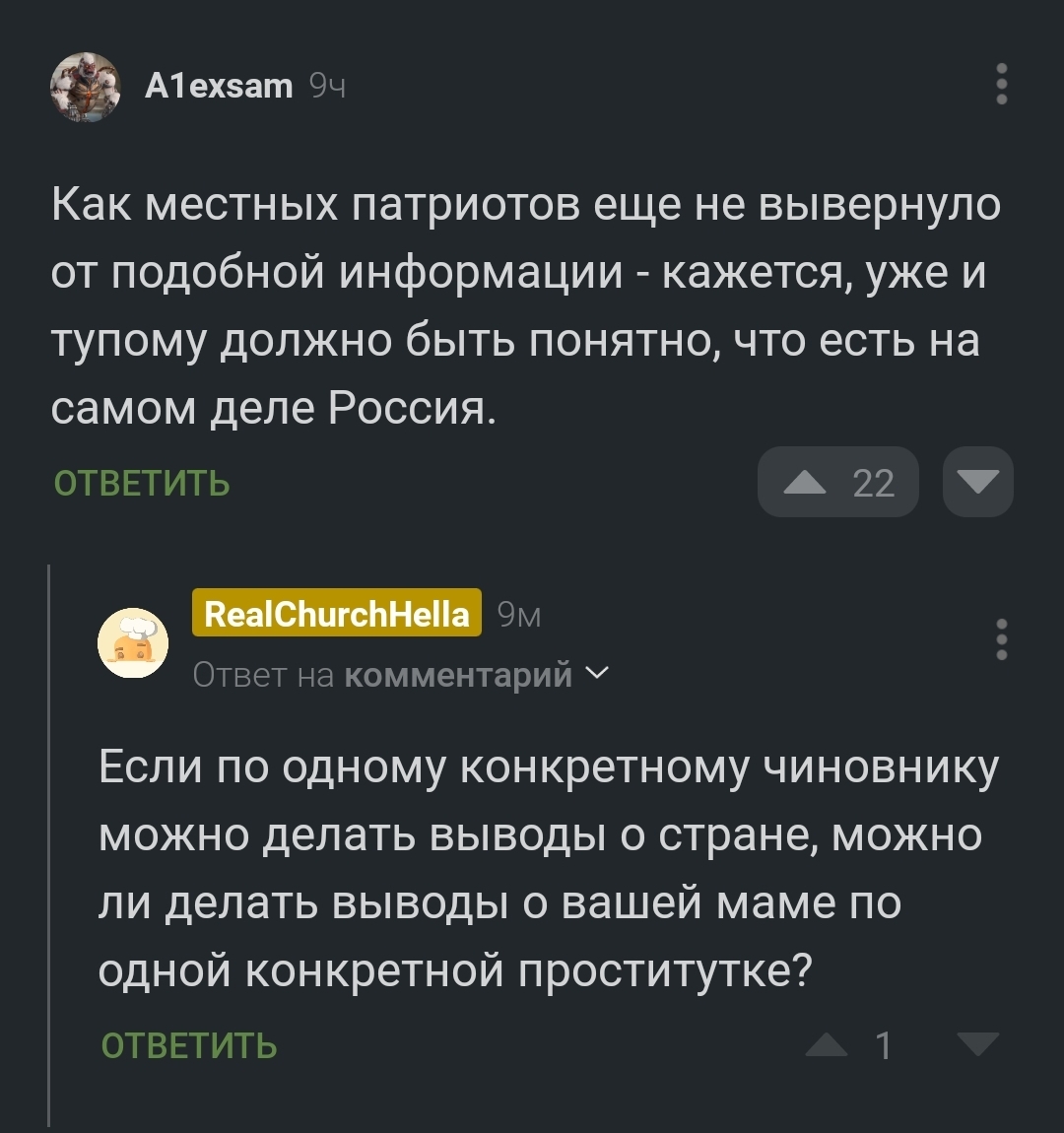Upvote A1exsam's comment
1064x1133 pixels.
(x=806, y=483)
